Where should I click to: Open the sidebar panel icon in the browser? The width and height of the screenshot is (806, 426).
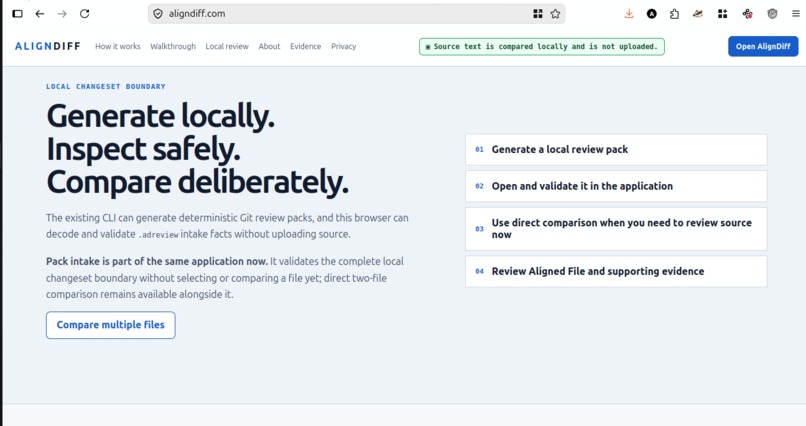coord(17,14)
